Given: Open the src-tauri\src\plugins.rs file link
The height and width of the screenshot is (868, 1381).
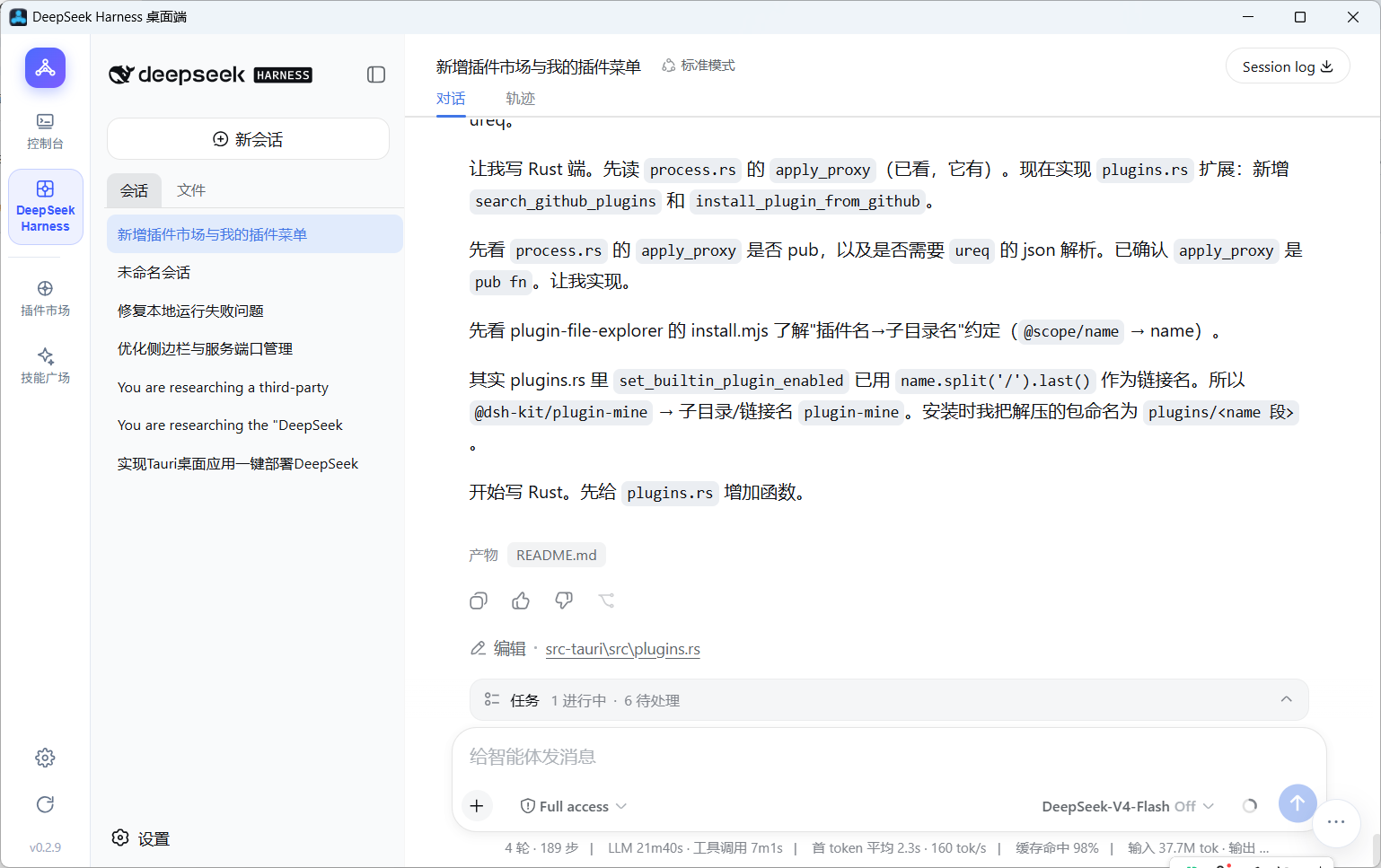Looking at the screenshot, I should click(x=622, y=649).
